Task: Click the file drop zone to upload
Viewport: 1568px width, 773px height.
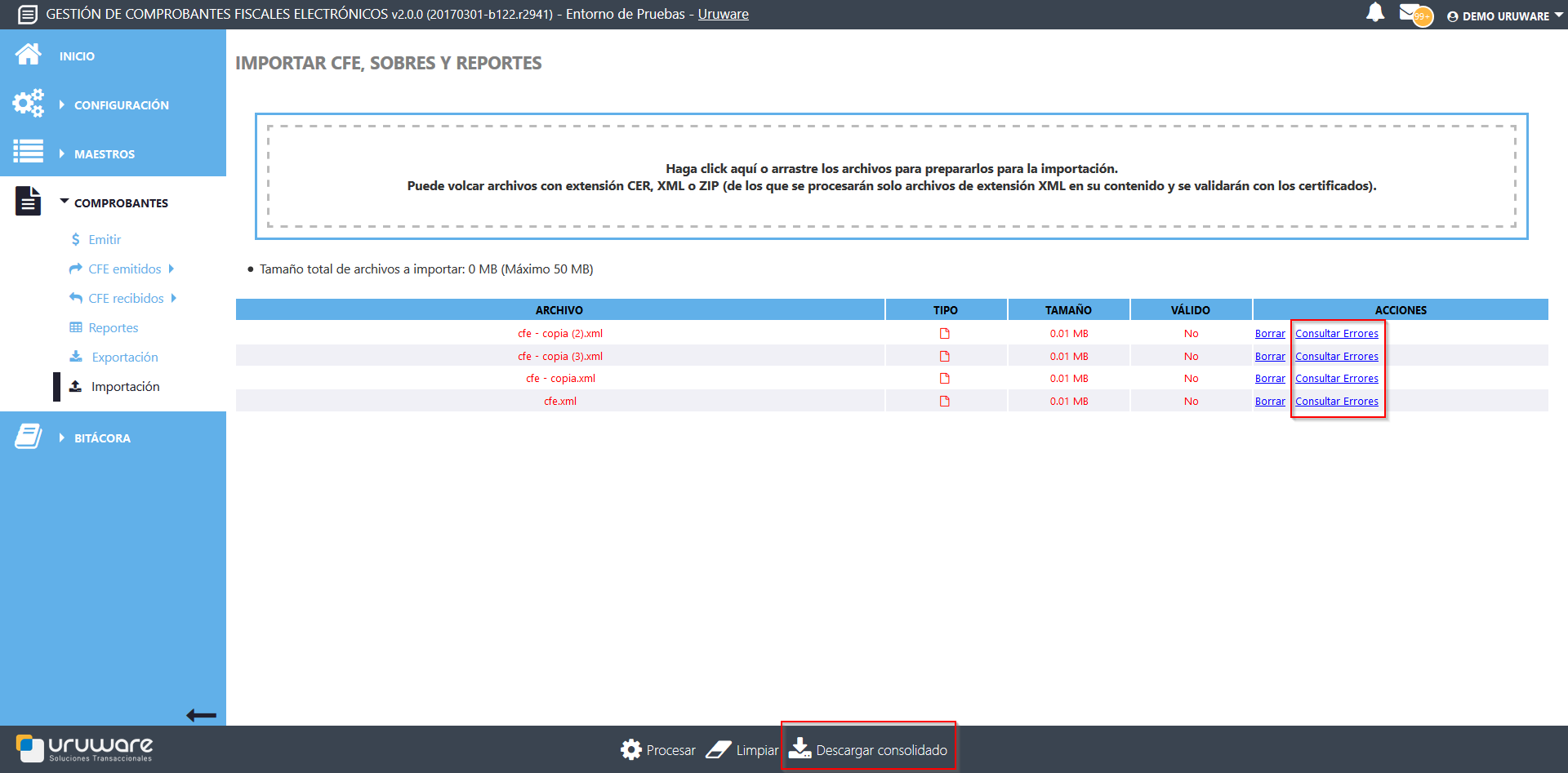Action: pyautogui.click(x=891, y=176)
